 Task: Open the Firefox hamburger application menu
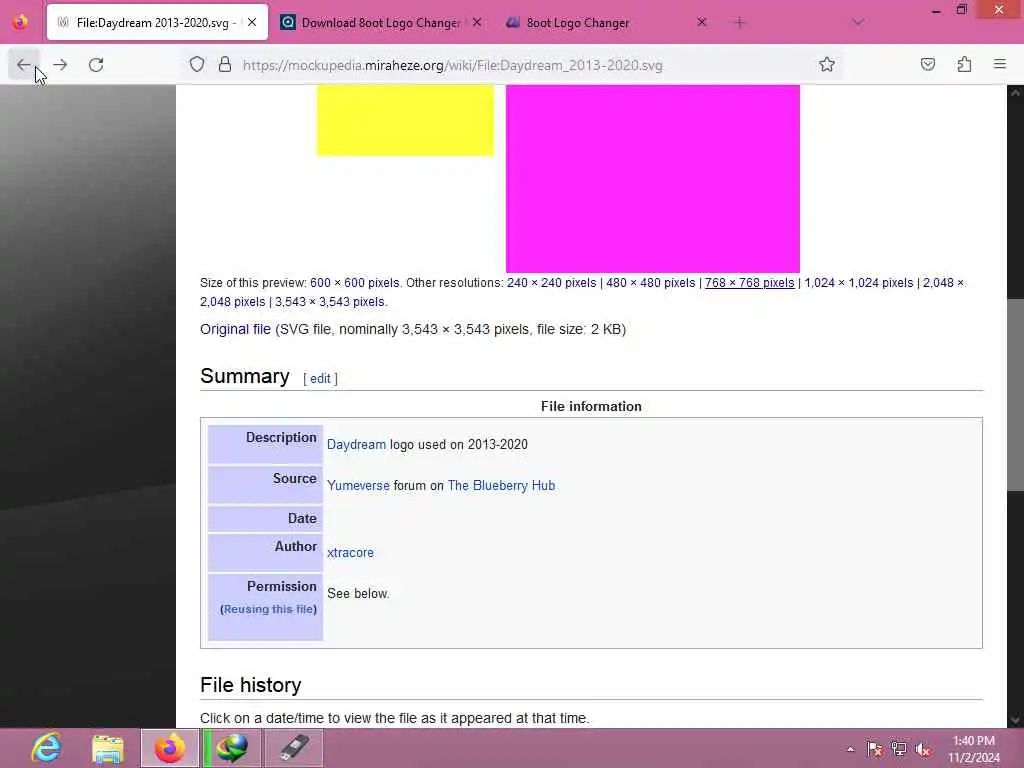(1000, 64)
